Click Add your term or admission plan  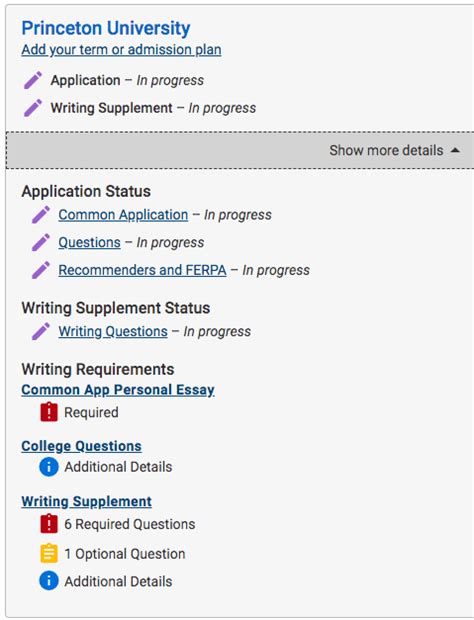(121, 50)
